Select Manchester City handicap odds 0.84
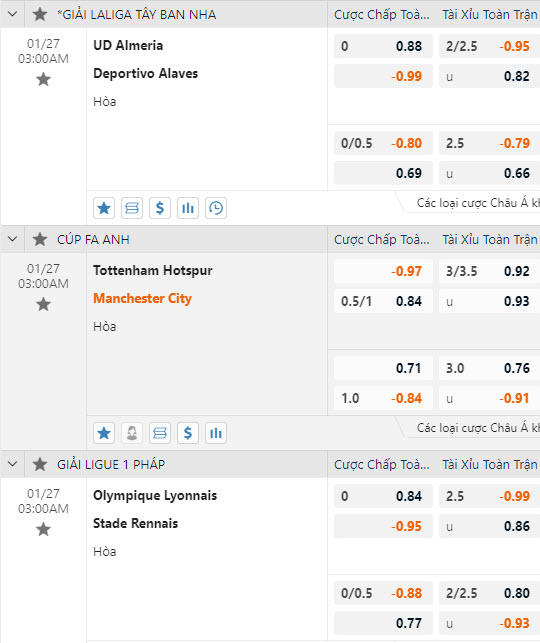Image resolution: width=540 pixels, height=643 pixels. pos(383,301)
